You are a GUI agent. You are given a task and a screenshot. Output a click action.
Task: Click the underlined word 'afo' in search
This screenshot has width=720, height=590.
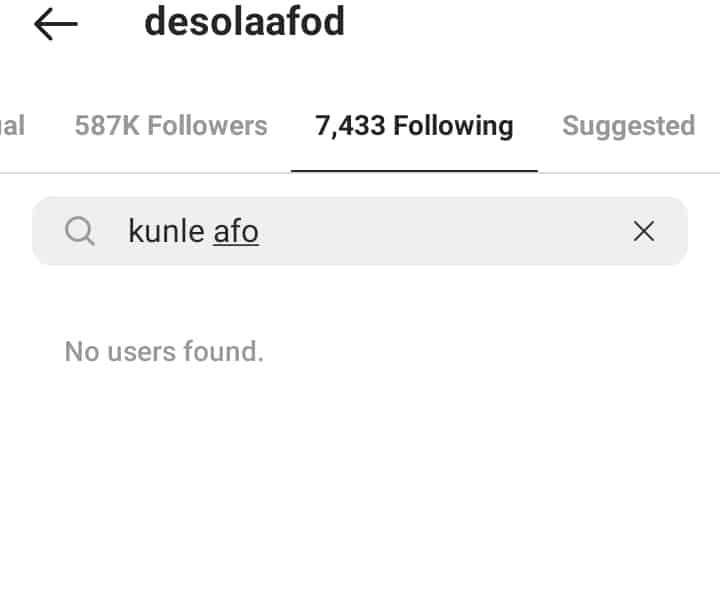236,232
